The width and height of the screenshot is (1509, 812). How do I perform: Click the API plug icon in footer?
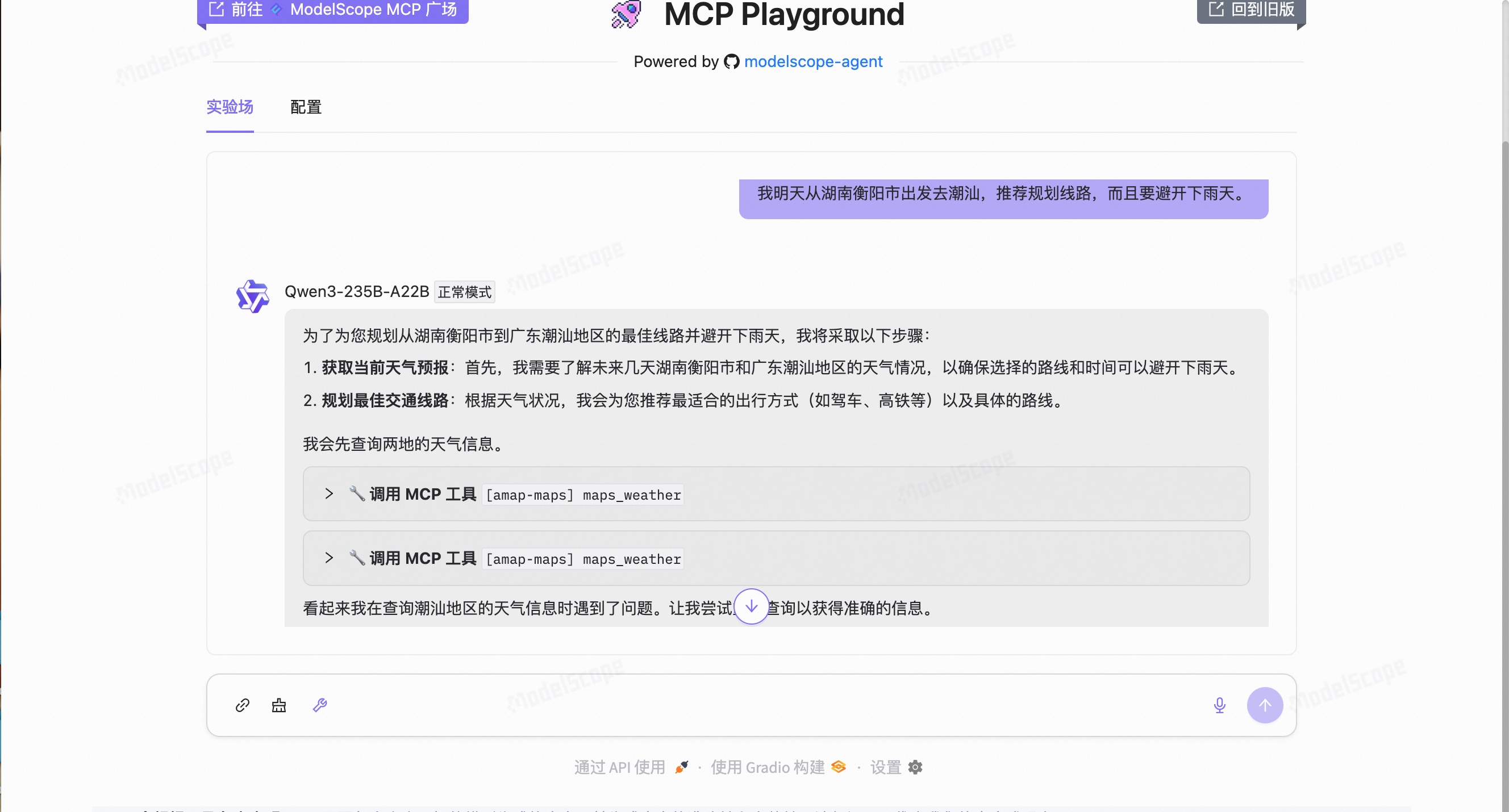tap(681, 767)
